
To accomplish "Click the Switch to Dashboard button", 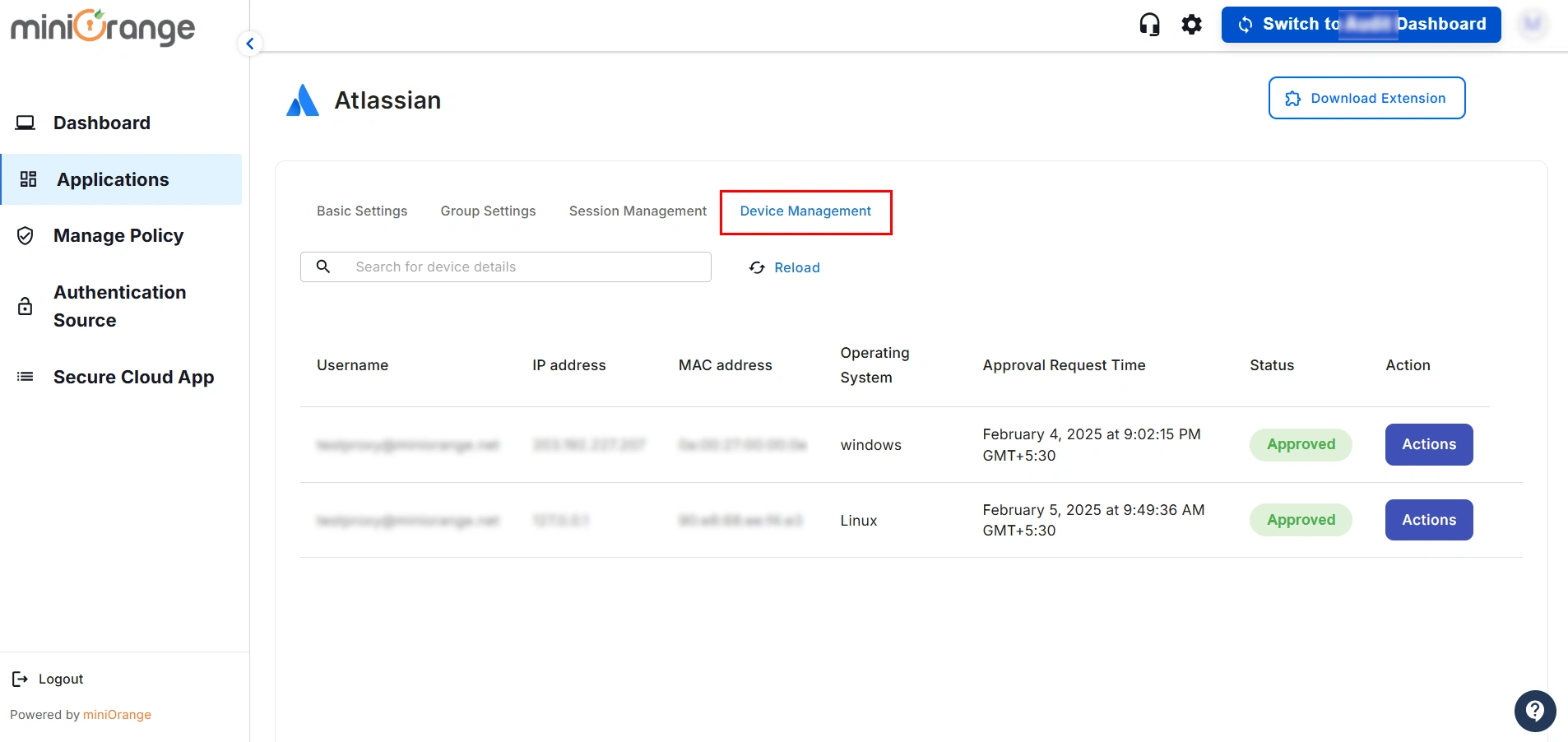I will tap(1361, 25).
